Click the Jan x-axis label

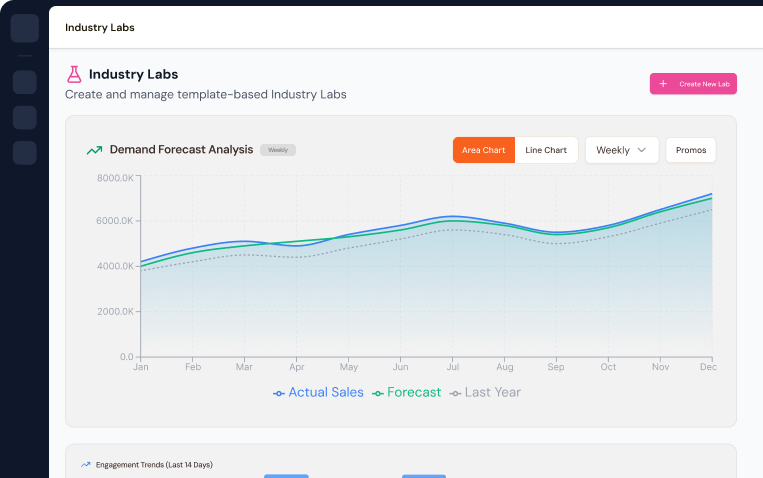point(141,367)
